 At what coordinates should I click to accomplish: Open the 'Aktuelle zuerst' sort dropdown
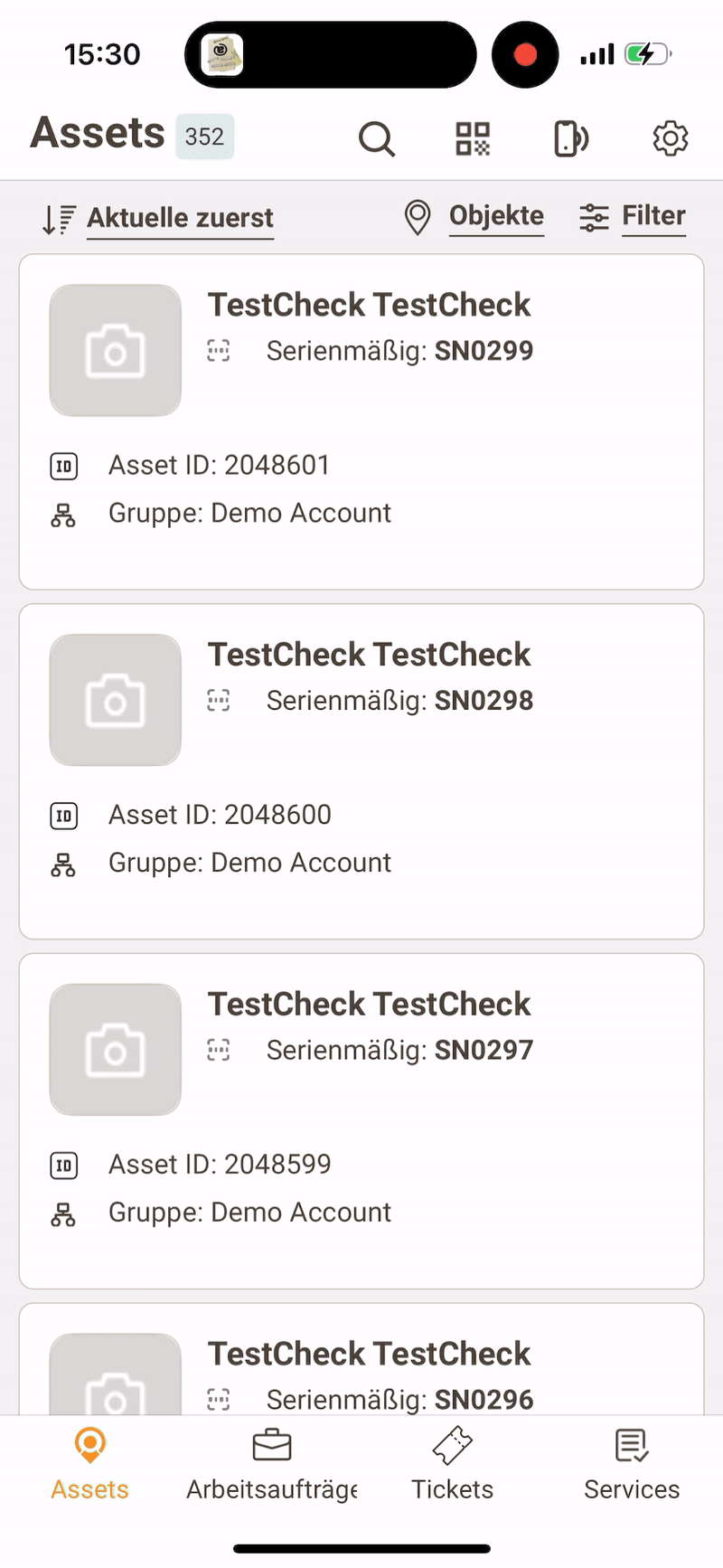[180, 218]
